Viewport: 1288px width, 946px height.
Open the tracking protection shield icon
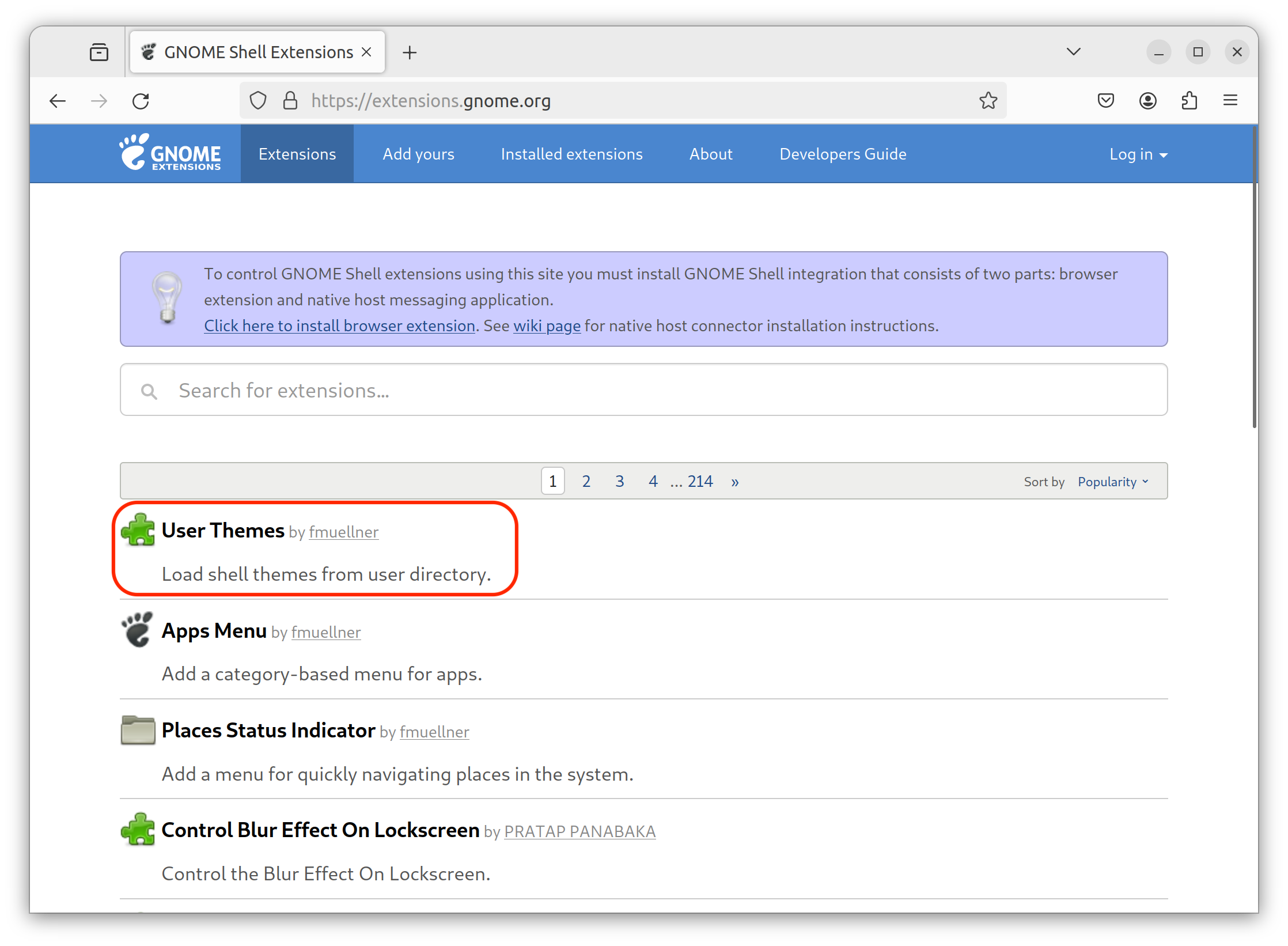(x=258, y=101)
